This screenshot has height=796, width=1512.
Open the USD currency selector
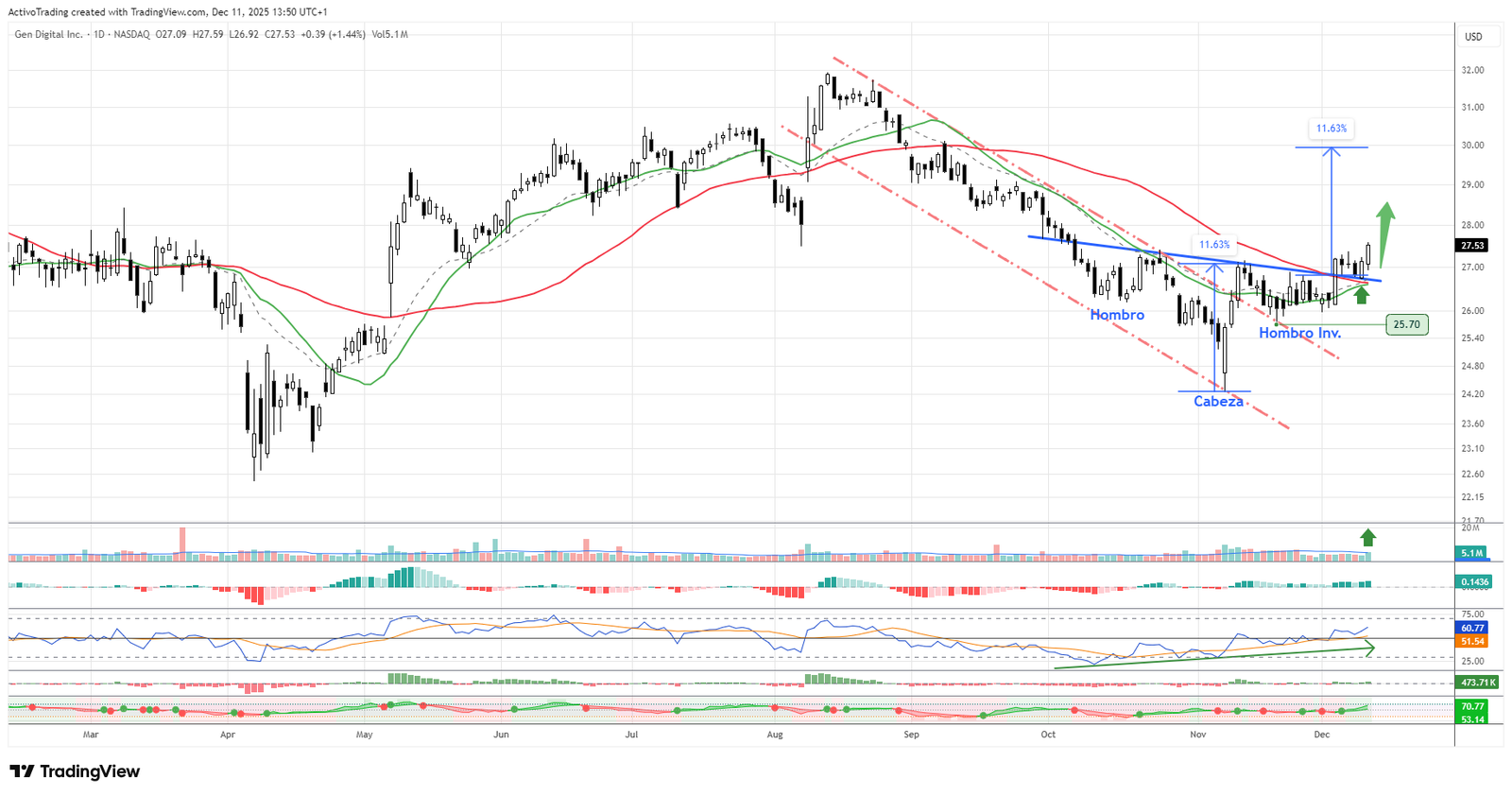[x=1473, y=37]
